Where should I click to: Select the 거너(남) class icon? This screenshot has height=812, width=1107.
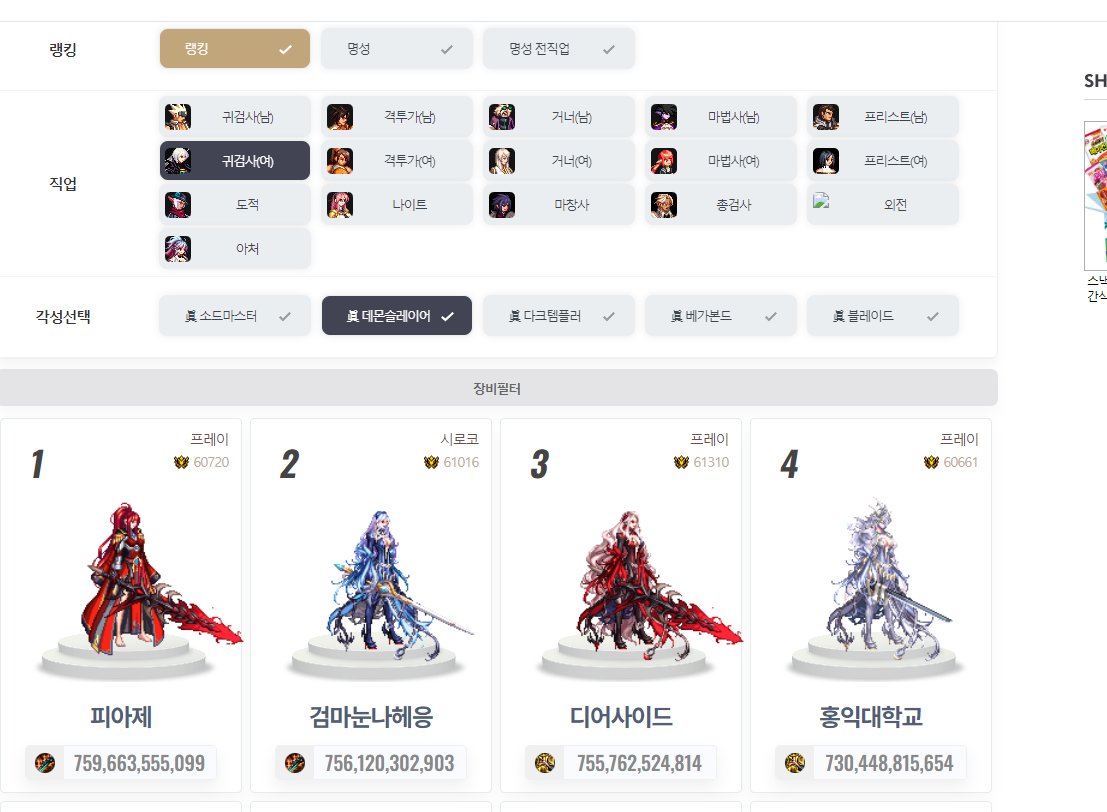coord(502,117)
